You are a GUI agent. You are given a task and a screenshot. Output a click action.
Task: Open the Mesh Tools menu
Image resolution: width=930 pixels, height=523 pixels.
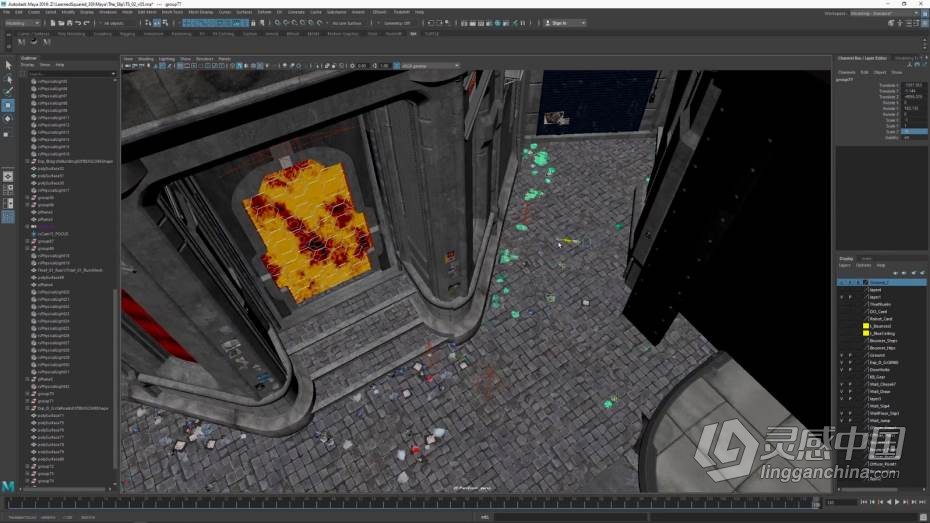[173, 12]
